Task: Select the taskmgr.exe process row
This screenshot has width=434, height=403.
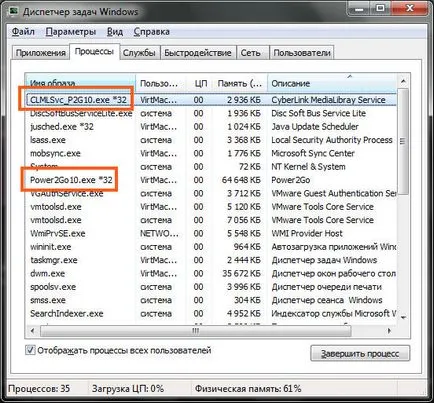Action: click(x=211, y=260)
